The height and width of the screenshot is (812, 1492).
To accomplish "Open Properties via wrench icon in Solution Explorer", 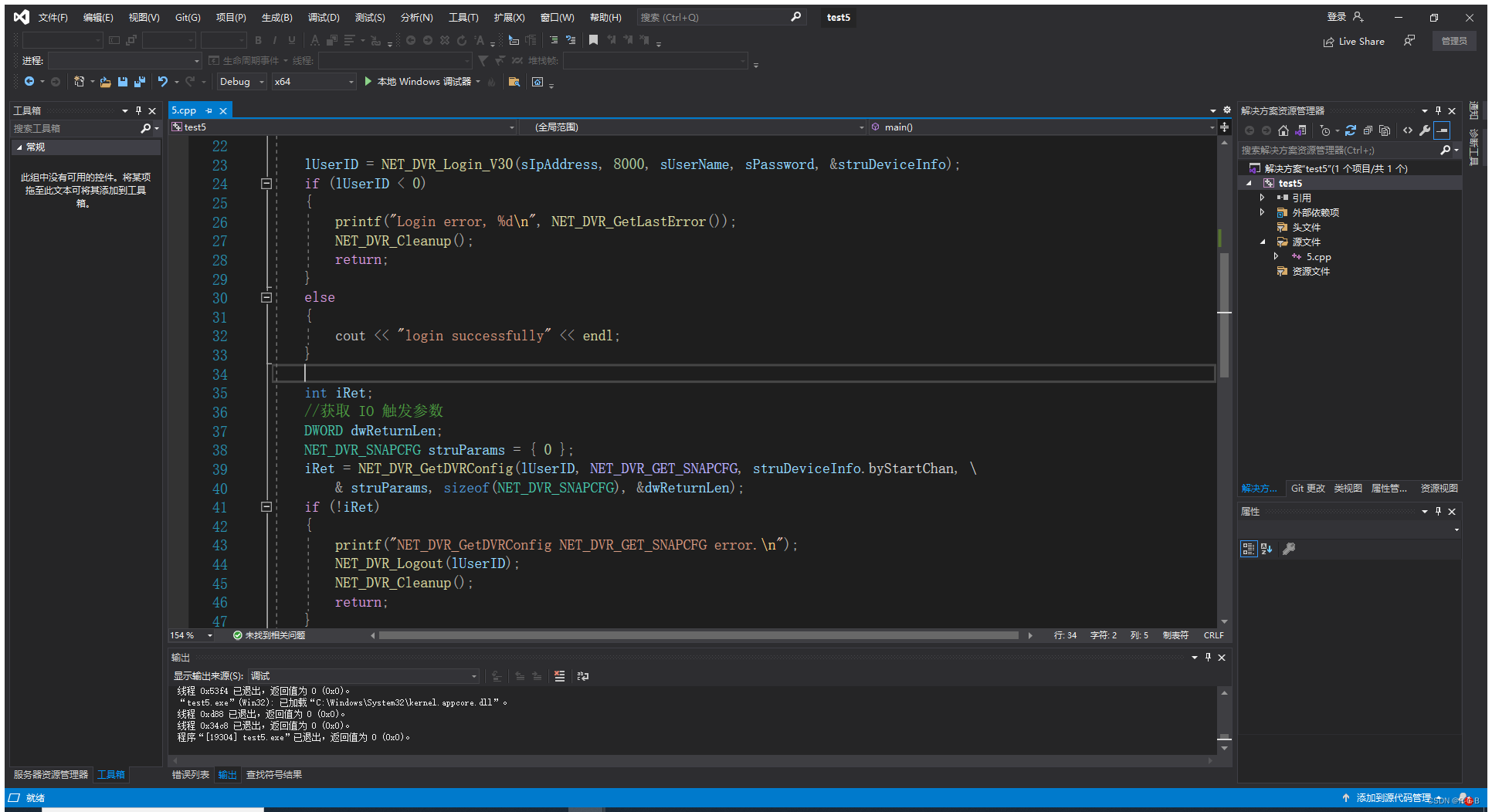I will (1424, 131).
